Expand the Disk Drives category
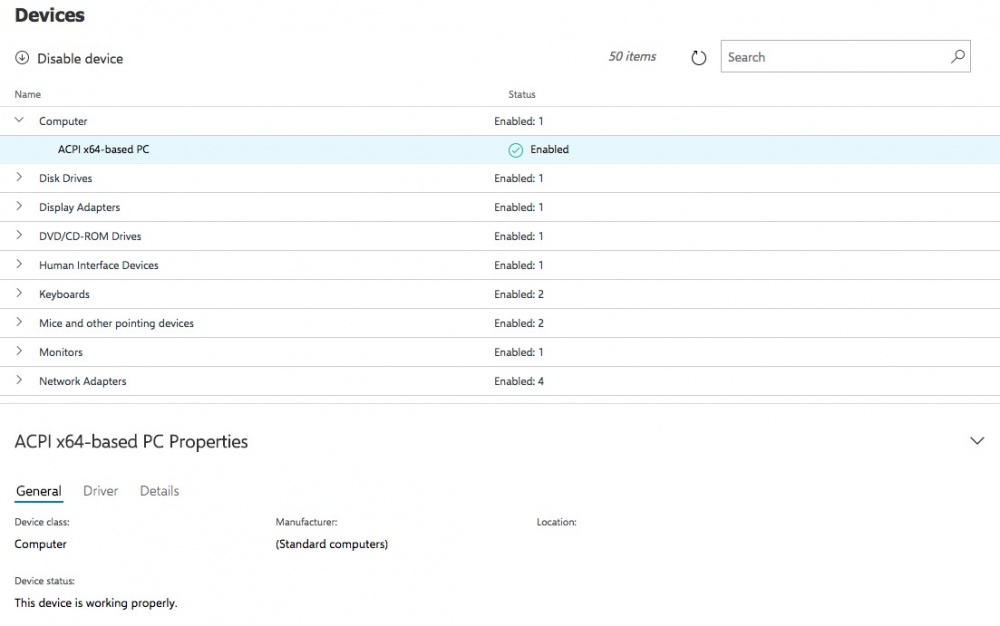The height and width of the screenshot is (626, 1000). coord(19,177)
